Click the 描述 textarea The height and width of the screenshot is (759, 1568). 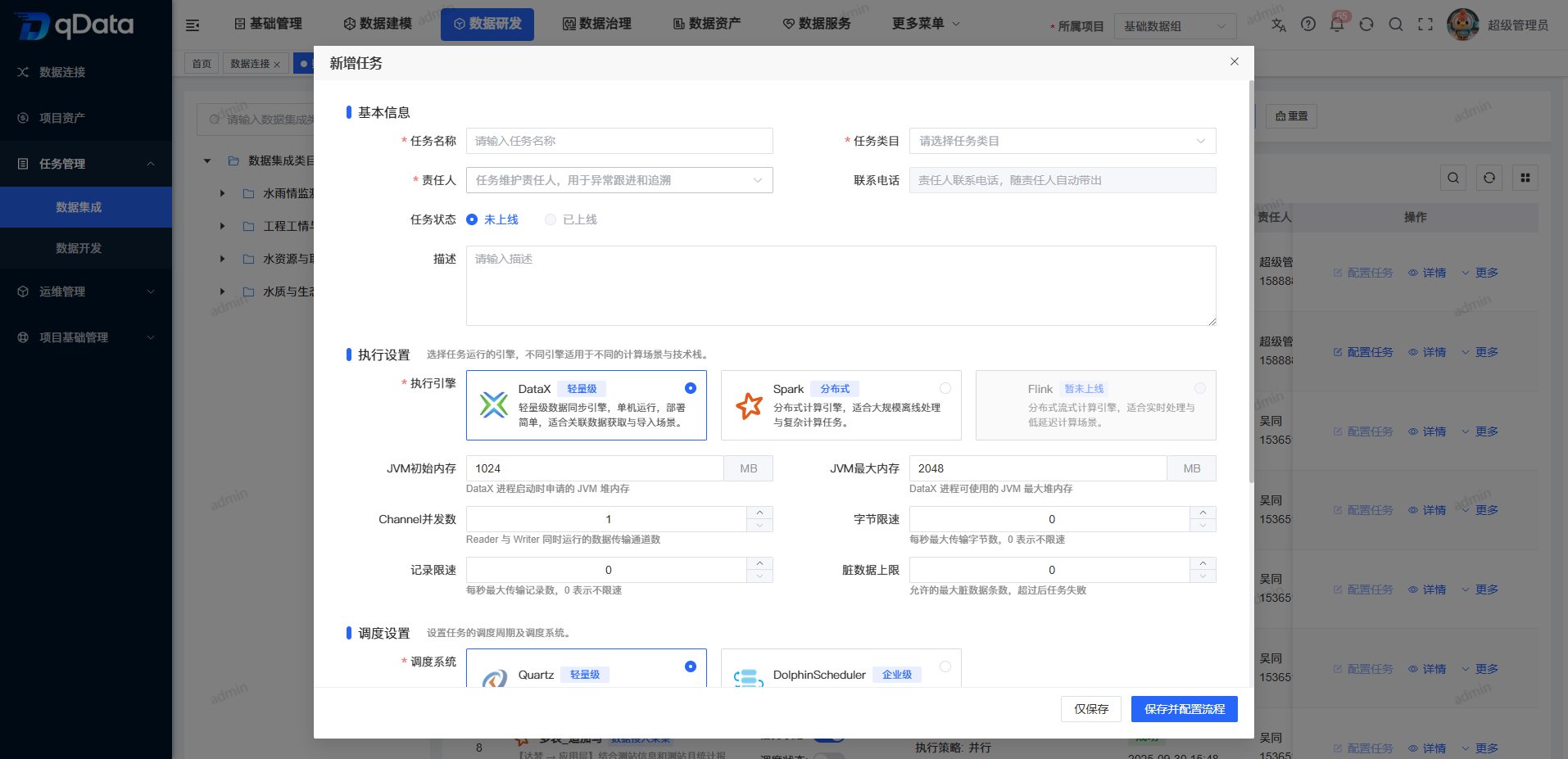[x=841, y=286]
